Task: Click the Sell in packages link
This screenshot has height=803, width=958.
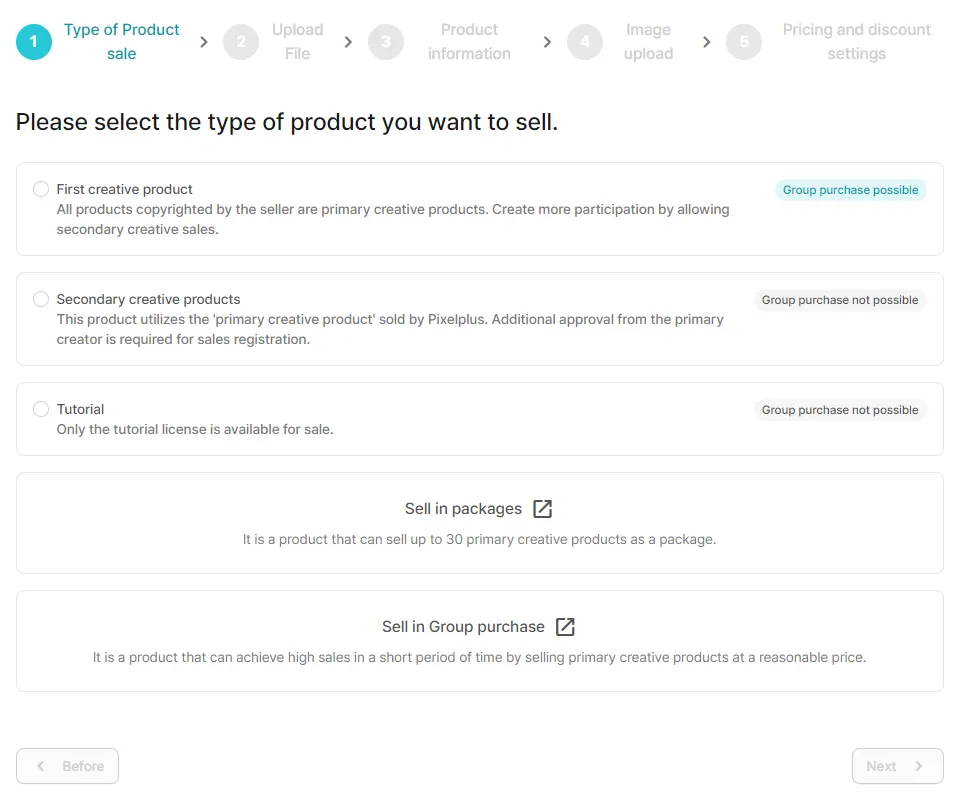Action: [x=463, y=509]
